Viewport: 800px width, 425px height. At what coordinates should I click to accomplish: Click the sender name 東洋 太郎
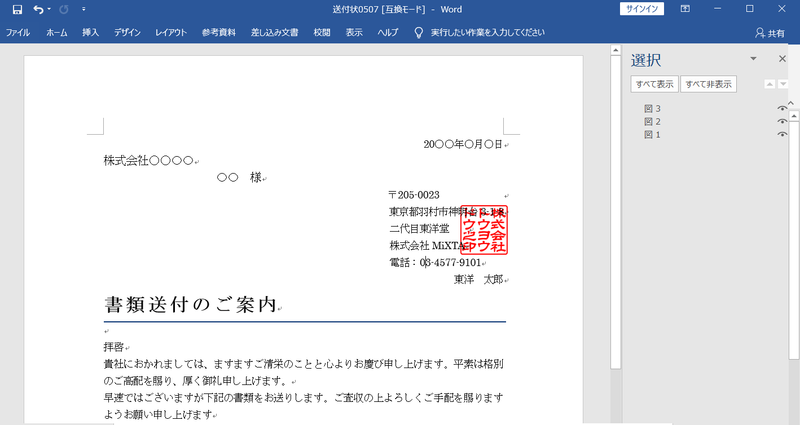tap(479, 280)
